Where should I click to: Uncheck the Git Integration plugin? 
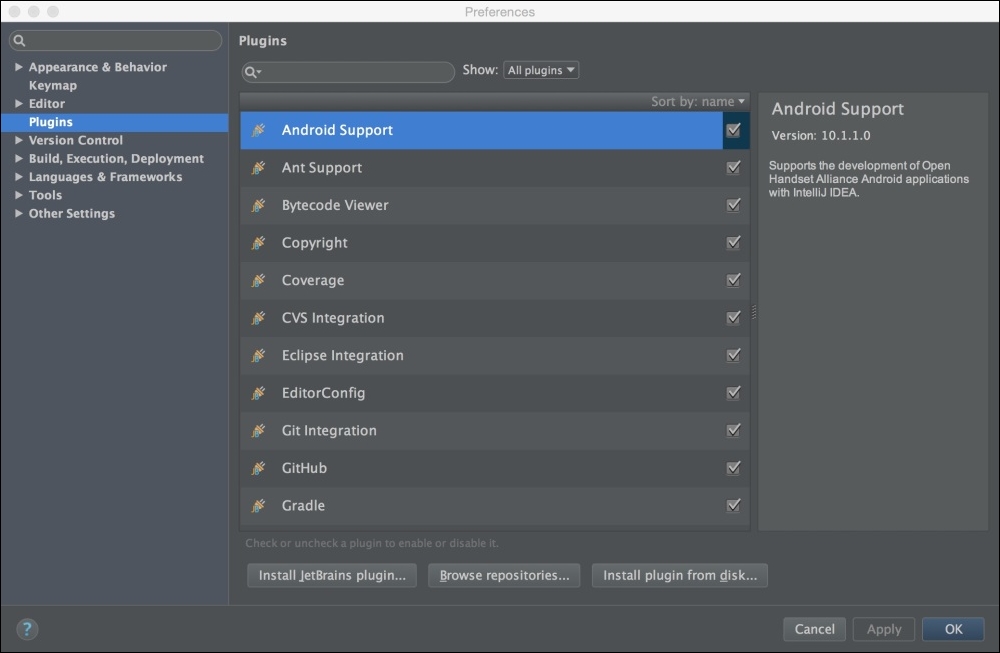tap(733, 431)
